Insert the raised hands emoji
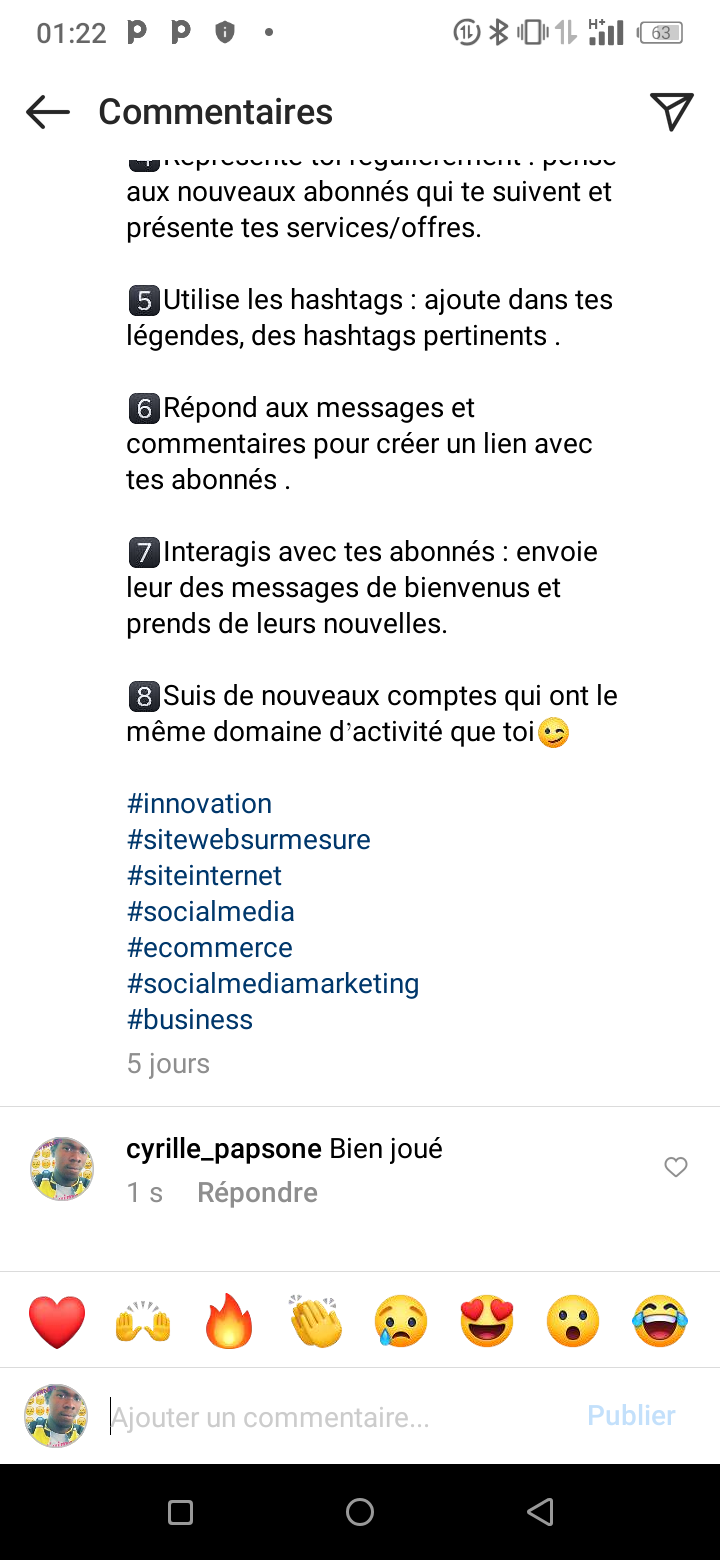The image size is (720, 1560). pos(143,1321)
